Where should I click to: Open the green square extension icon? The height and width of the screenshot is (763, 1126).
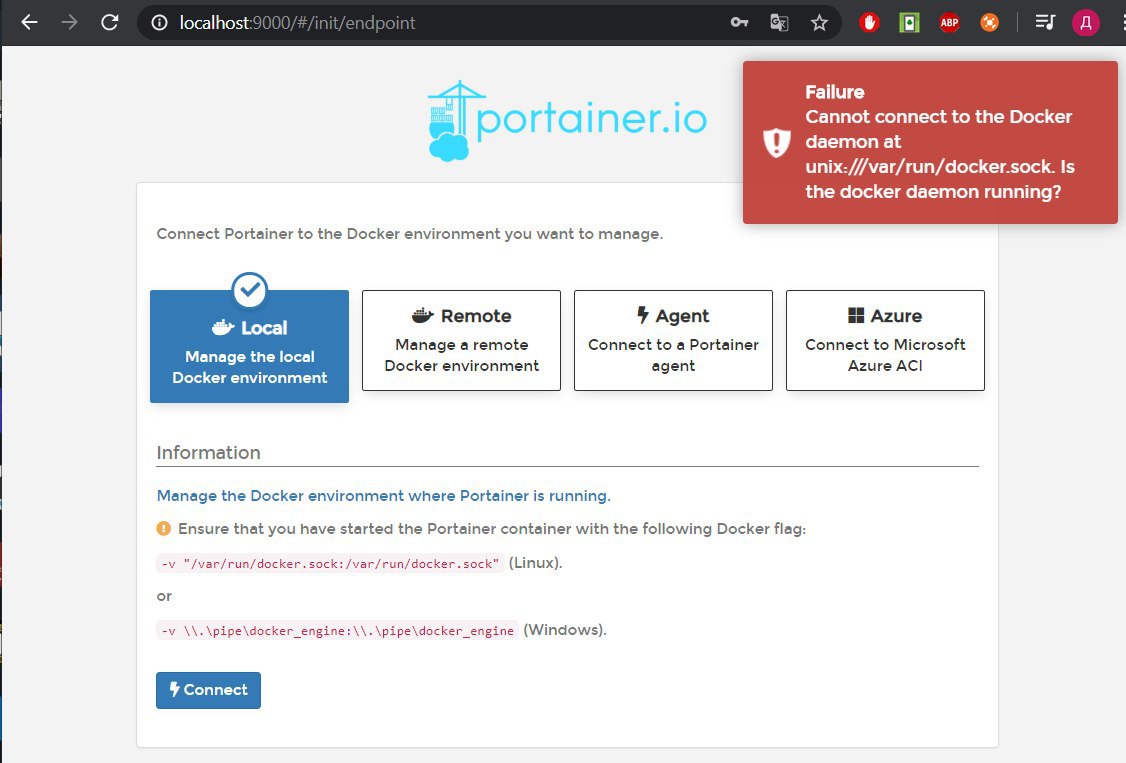[x=910, y=23]
